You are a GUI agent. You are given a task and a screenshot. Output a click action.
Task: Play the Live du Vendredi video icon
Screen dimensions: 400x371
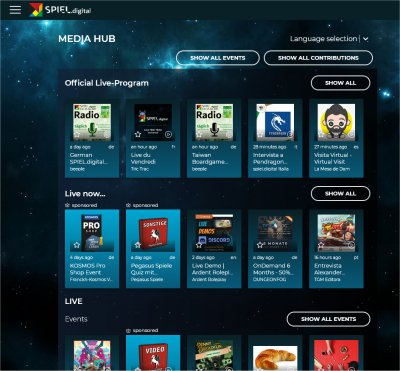168,134
